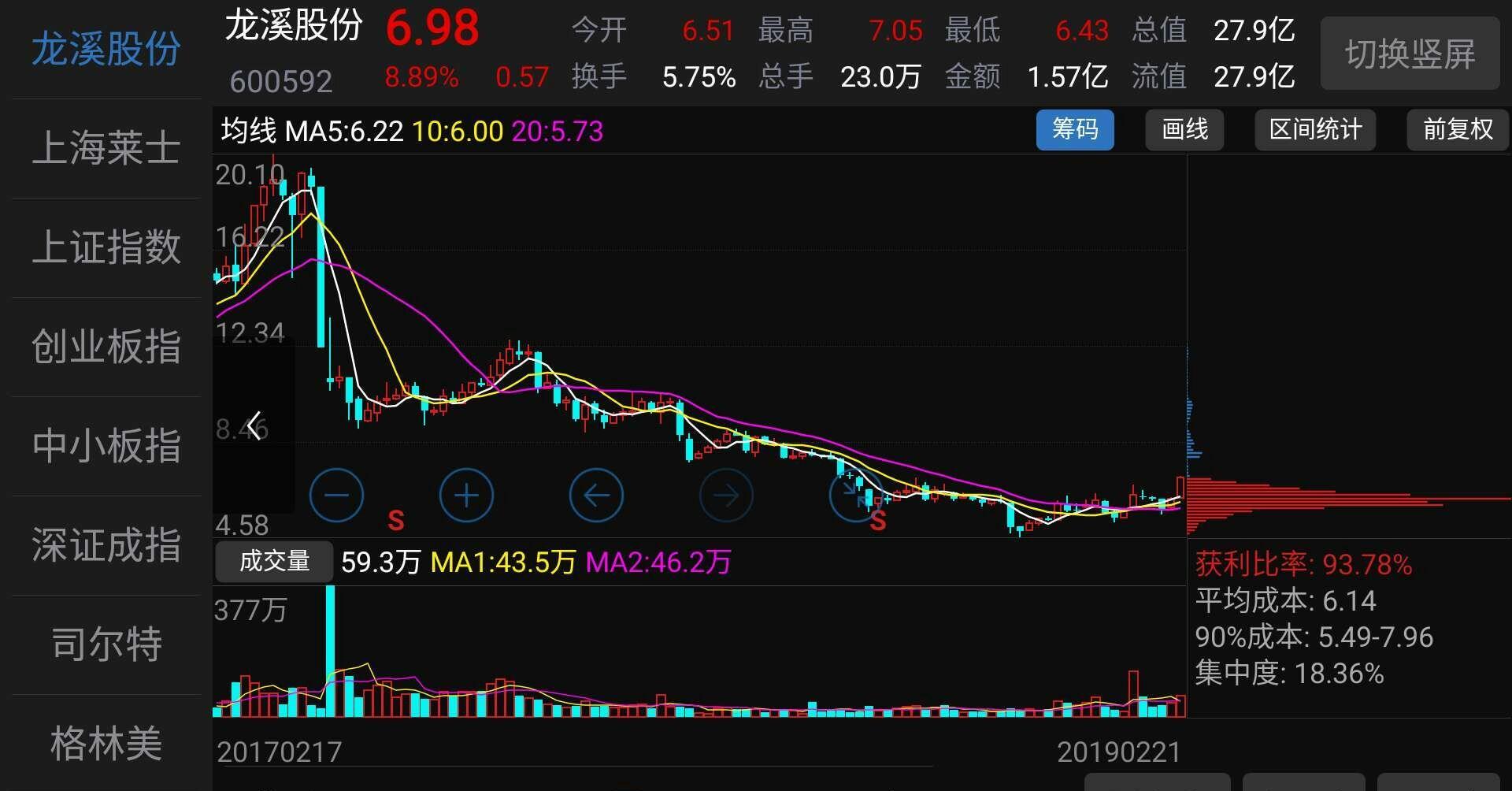Tap the 集中度: 18.36% text

tap(1289, 674)
